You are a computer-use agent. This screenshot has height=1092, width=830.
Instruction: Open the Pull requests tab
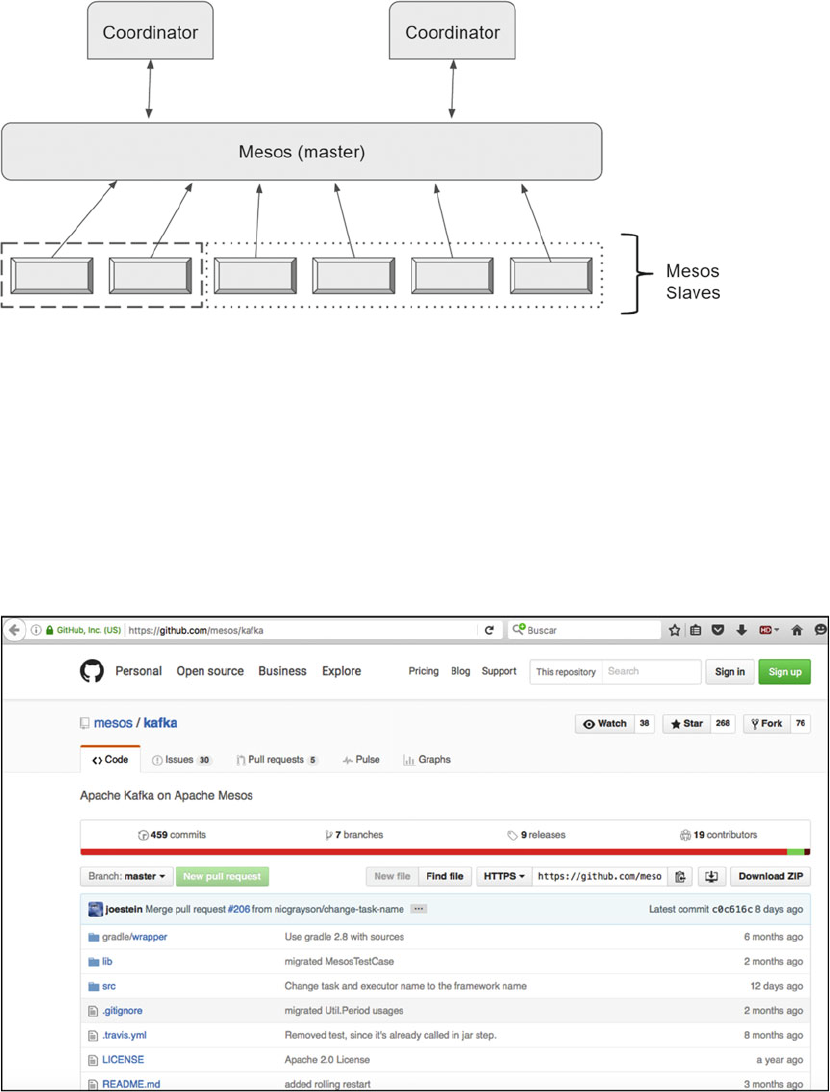(x=276, y=760)
